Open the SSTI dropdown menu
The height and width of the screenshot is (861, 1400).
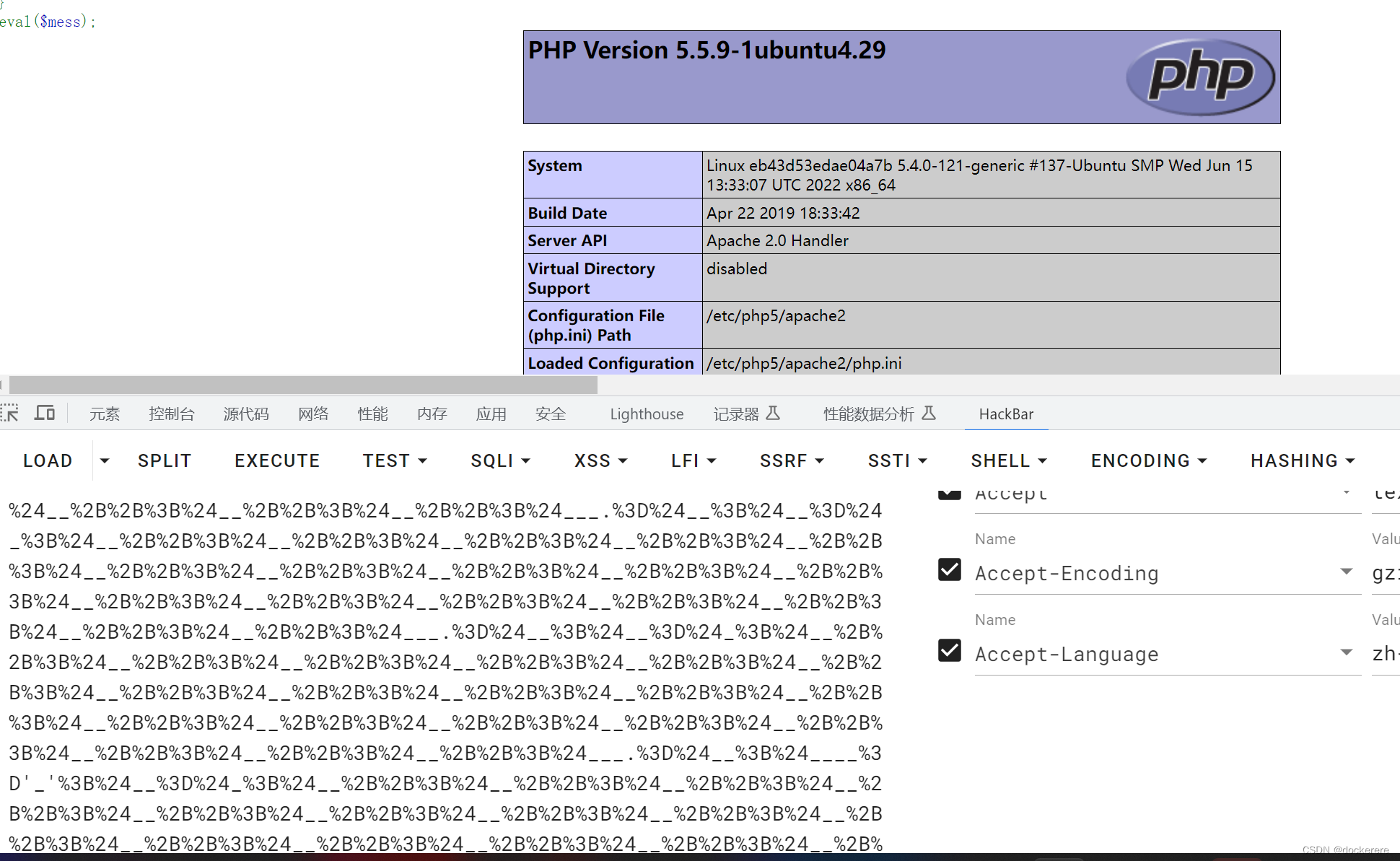pyautogui.click(x=897, y=460)
